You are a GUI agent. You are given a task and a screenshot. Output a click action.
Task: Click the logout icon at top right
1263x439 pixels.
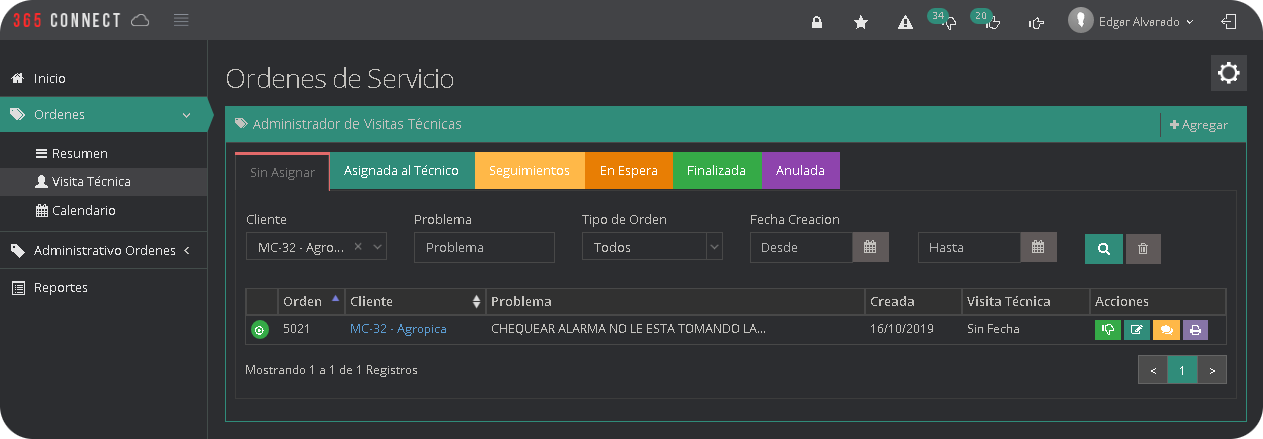coord(1229,21)
